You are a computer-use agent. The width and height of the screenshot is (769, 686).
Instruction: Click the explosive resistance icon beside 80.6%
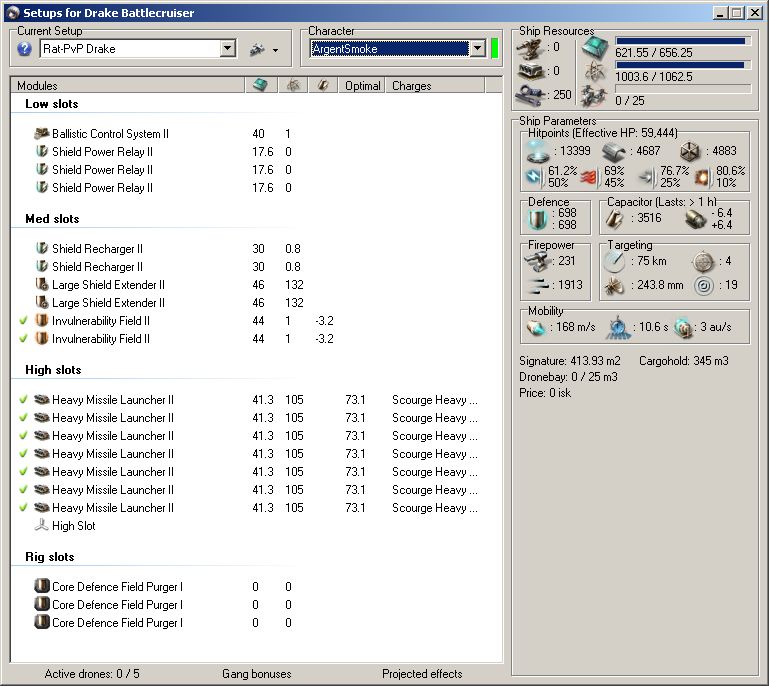coord(703,177)
